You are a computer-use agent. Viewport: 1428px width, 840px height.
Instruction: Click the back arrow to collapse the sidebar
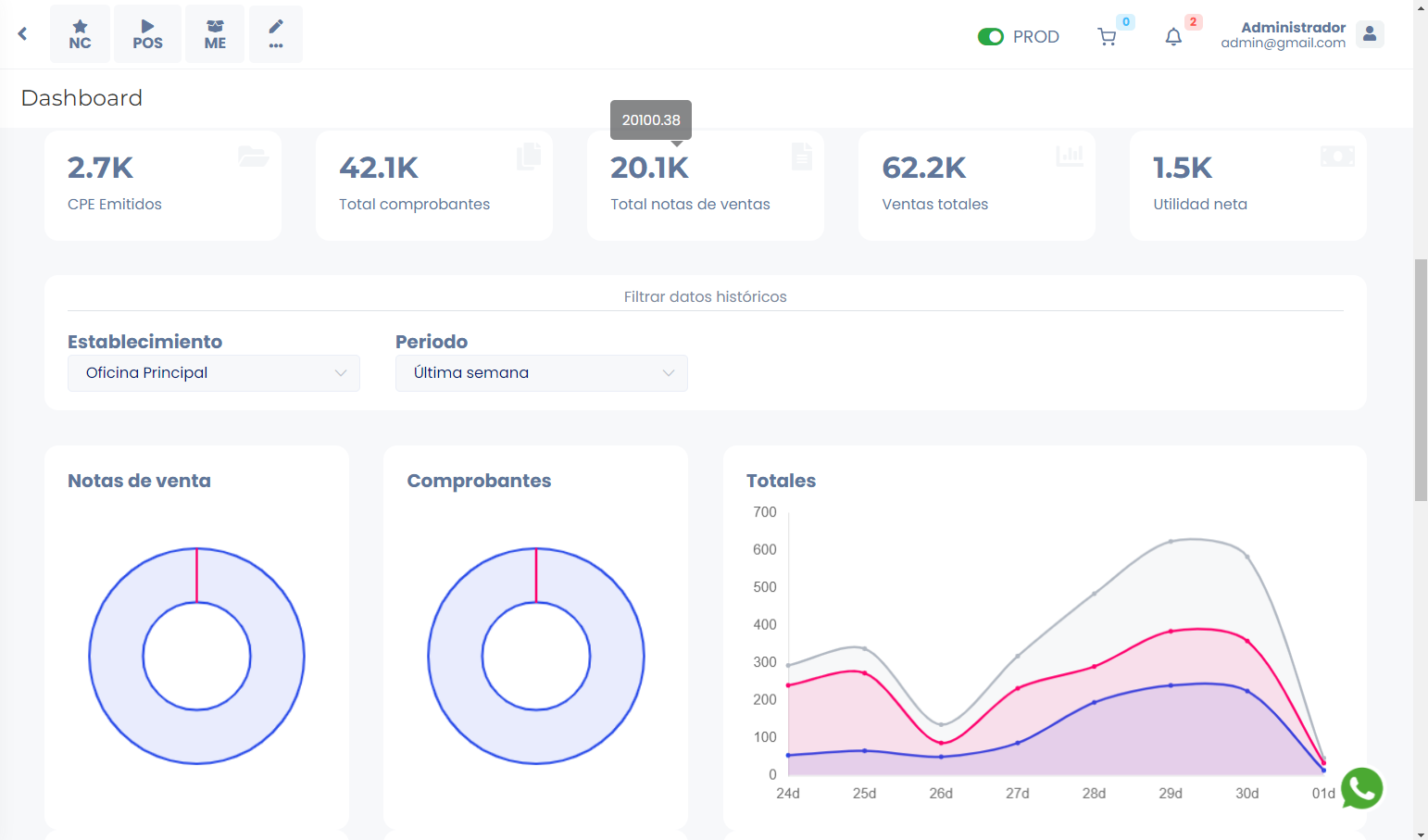[x=22, y=34]
